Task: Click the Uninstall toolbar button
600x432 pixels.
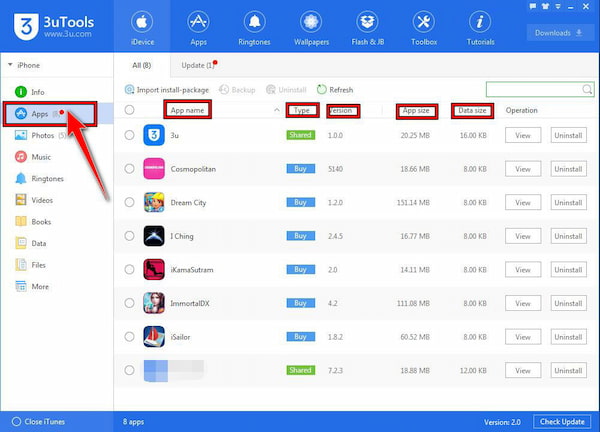Action: (286, 90)
